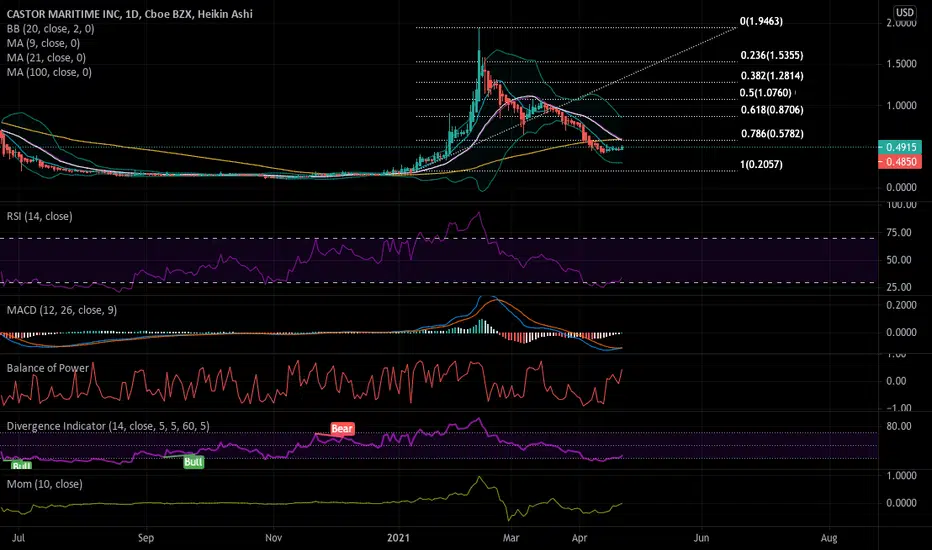Click the 50.00 RSI axis value

(x=899, y=260)
